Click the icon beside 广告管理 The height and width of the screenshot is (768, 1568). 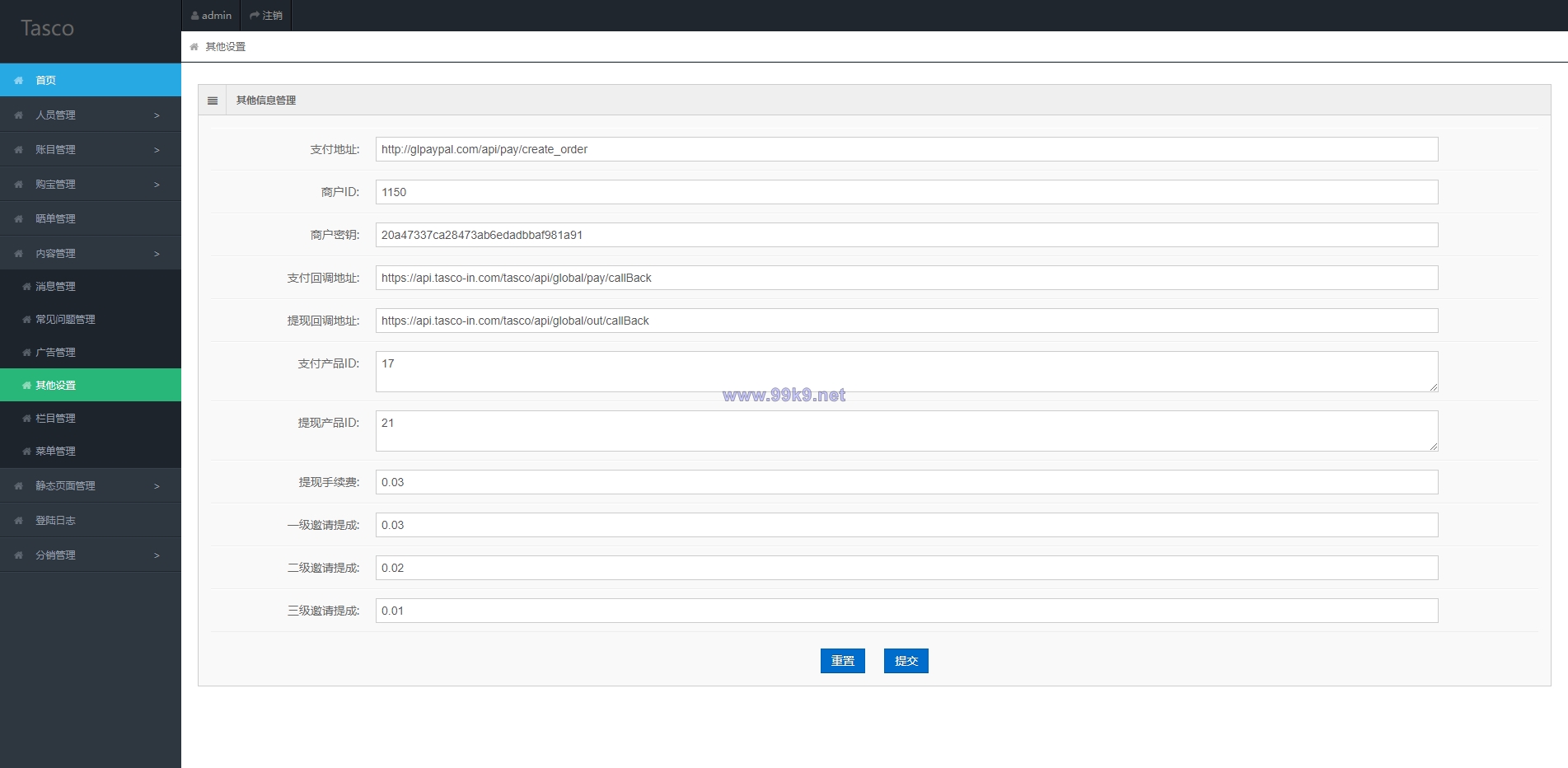(x=26, y=353)
